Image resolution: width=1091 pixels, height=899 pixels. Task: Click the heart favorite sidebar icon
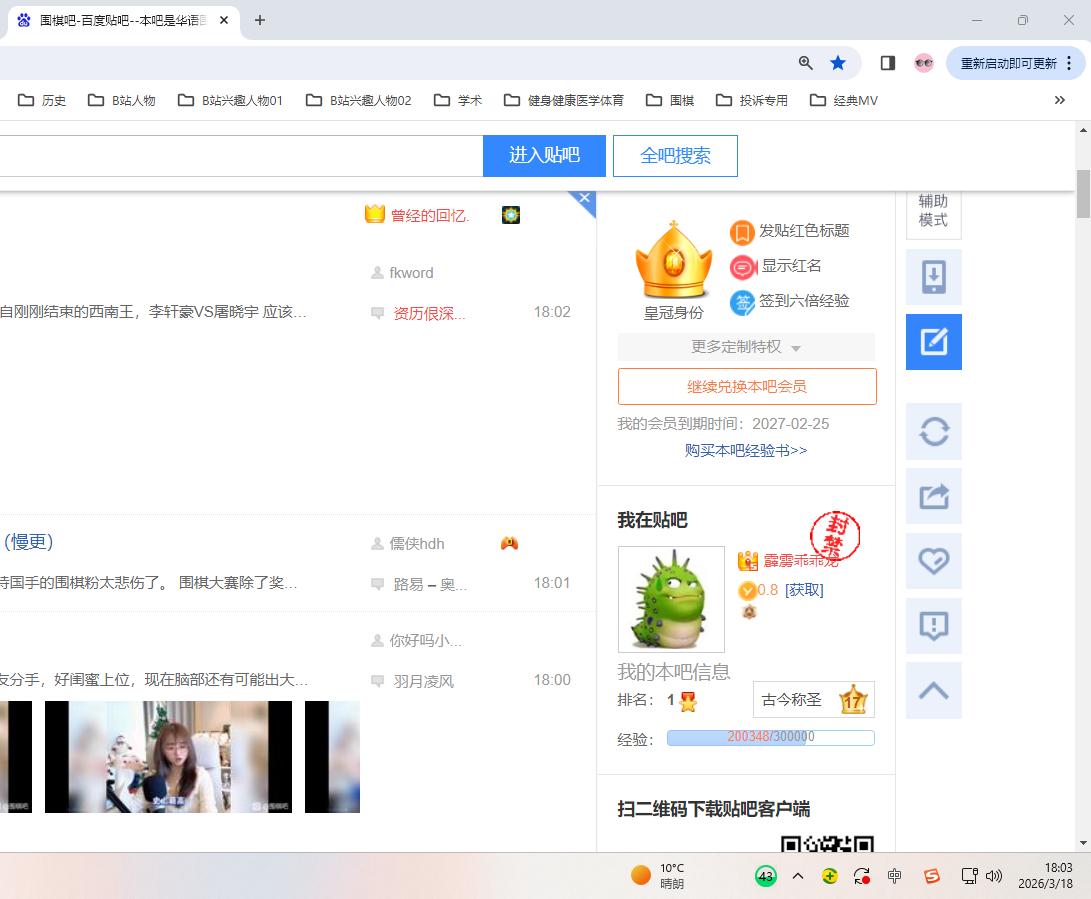(933, 561)
